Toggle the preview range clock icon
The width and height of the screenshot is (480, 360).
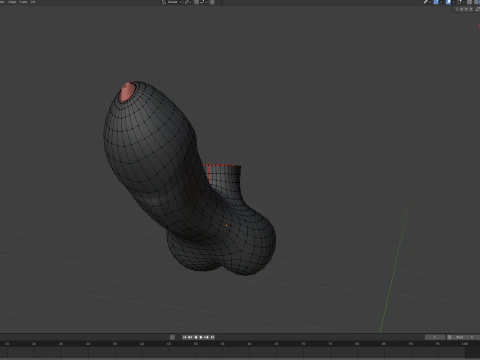(449, 337)
